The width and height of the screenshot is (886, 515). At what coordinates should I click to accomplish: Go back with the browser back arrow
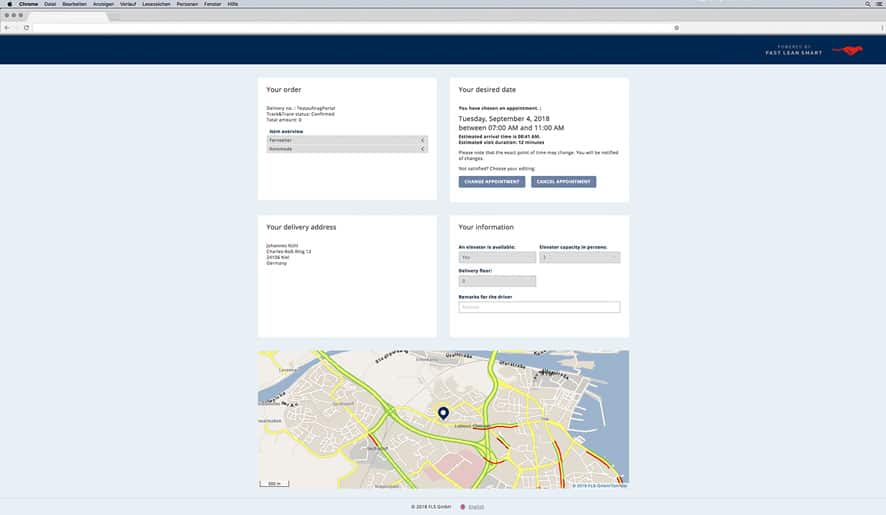(7, 28)
